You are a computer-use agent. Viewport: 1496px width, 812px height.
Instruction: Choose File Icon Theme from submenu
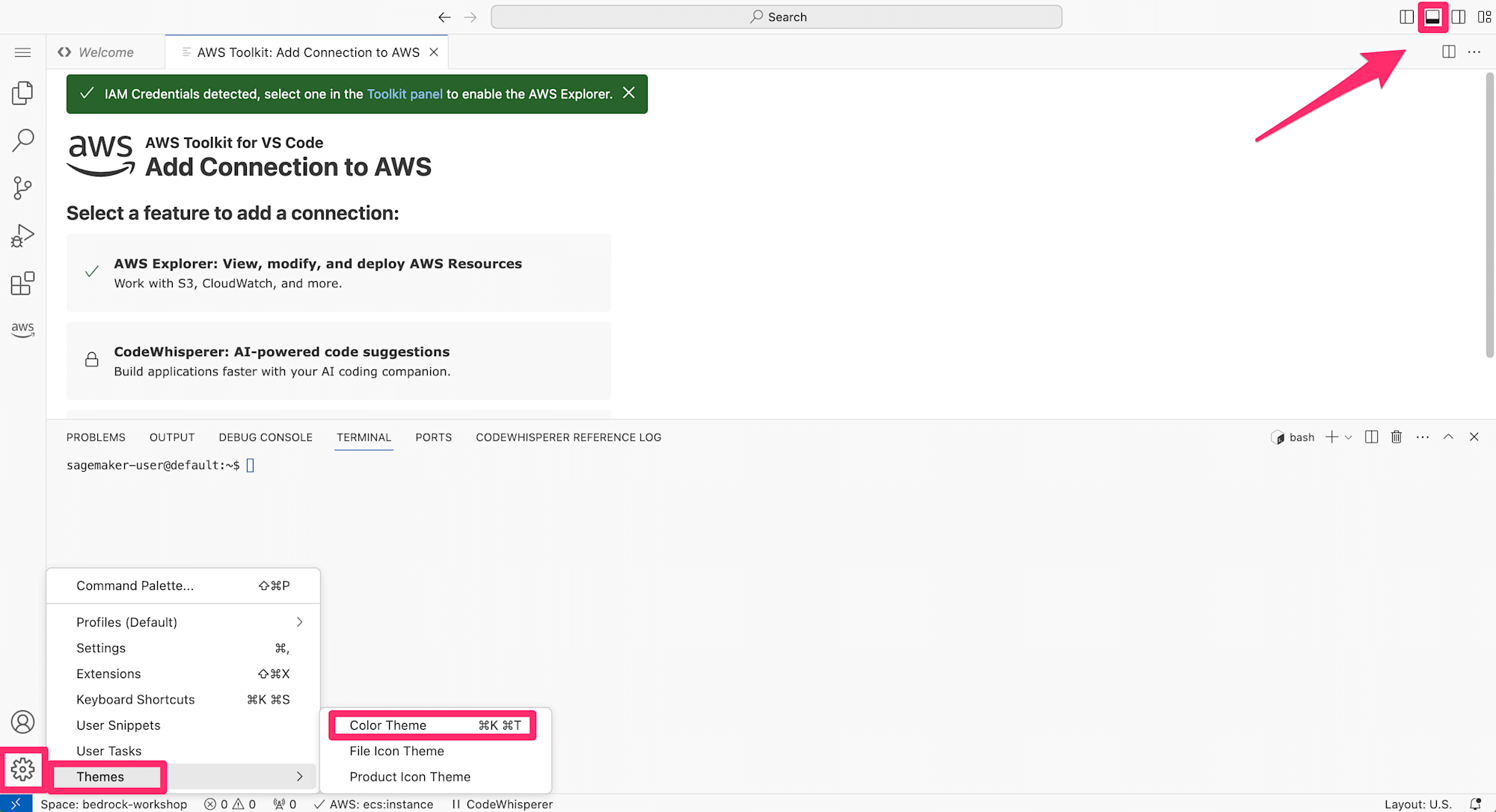pyautogui.click(x=435, y=751)
